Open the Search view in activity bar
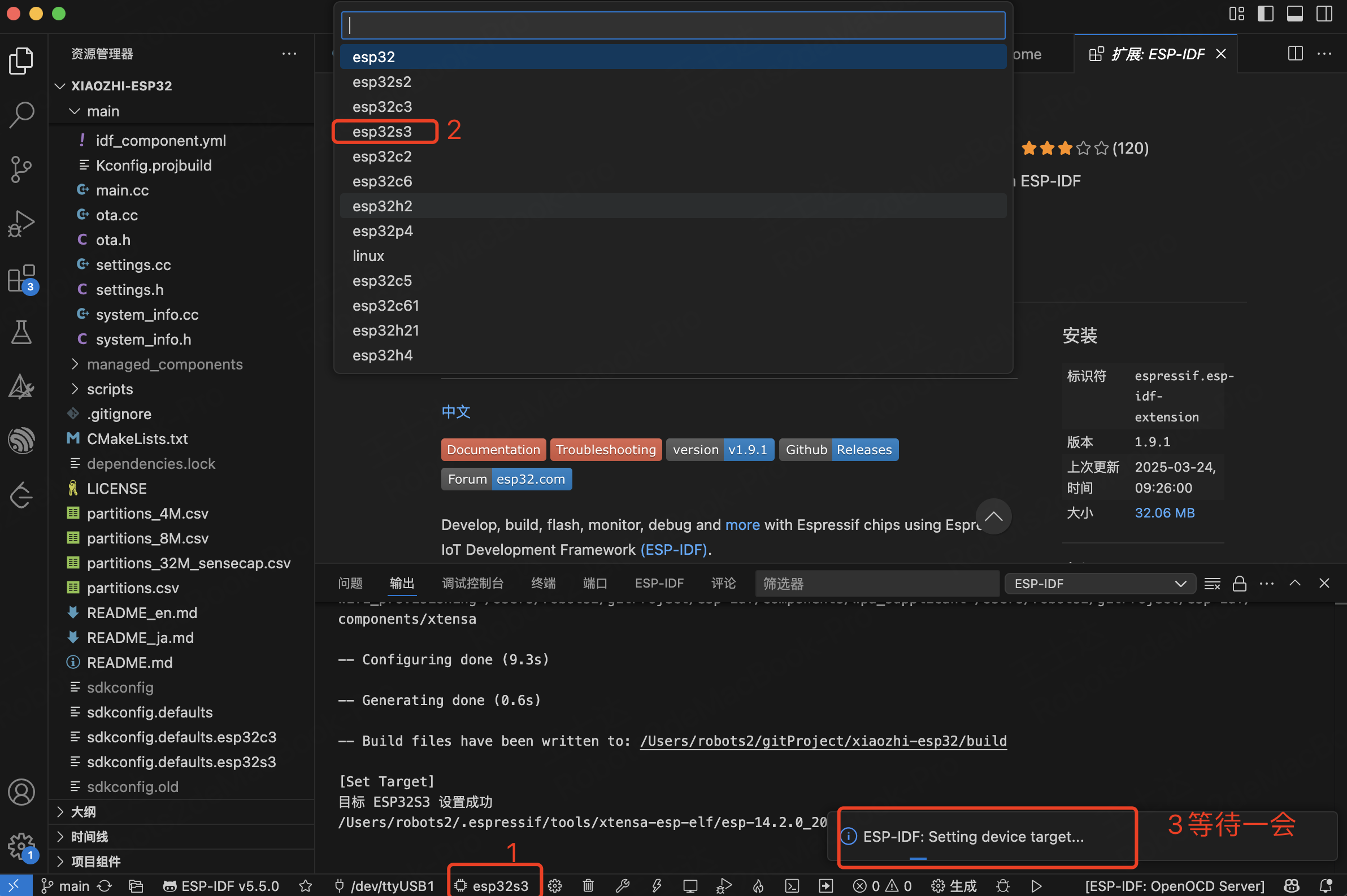 [21, 114]
